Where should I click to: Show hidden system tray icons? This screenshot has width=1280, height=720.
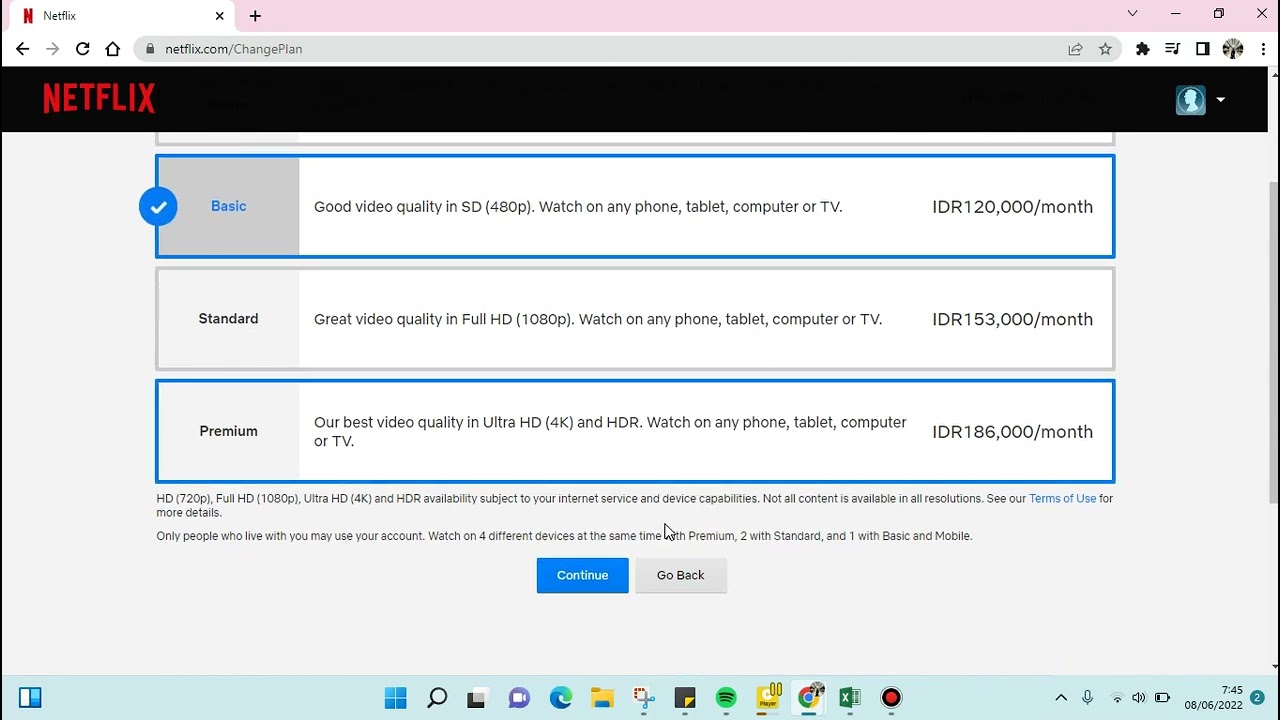[1061, 698]
